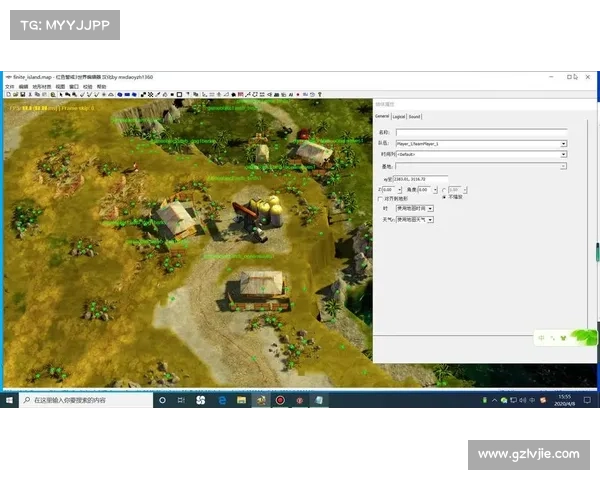Open the 文件 menu

pos(9,87)
